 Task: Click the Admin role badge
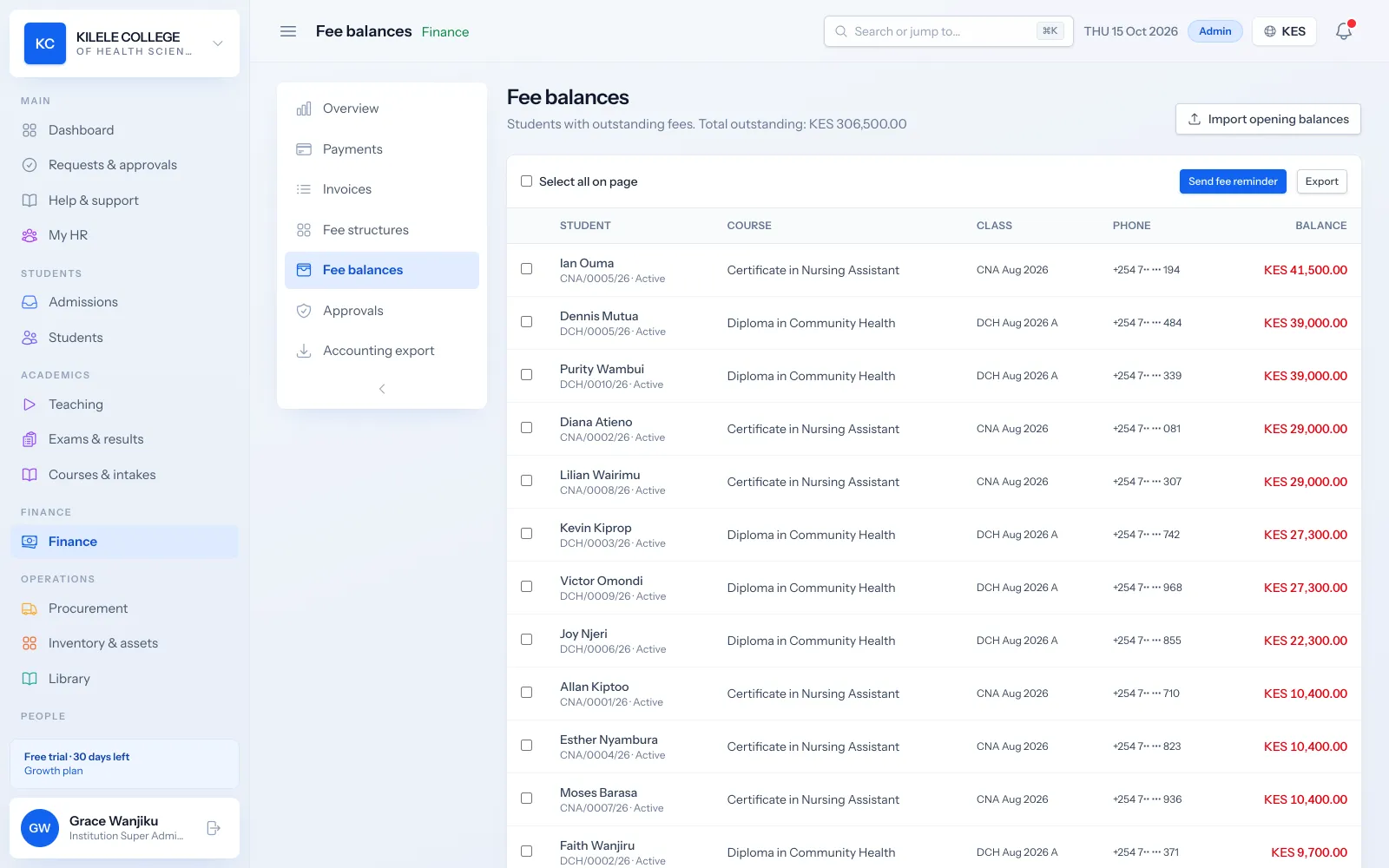click(1215, 31)
